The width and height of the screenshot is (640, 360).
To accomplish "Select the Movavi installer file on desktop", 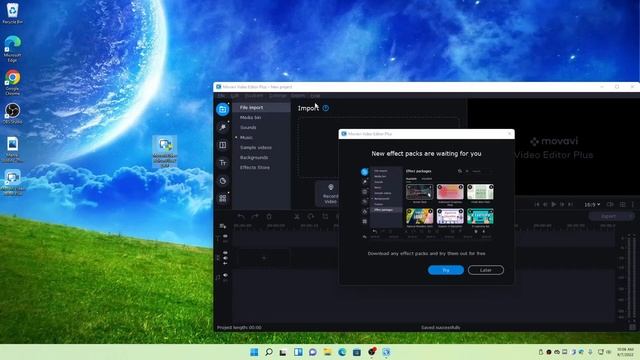I will pos(165,152).
